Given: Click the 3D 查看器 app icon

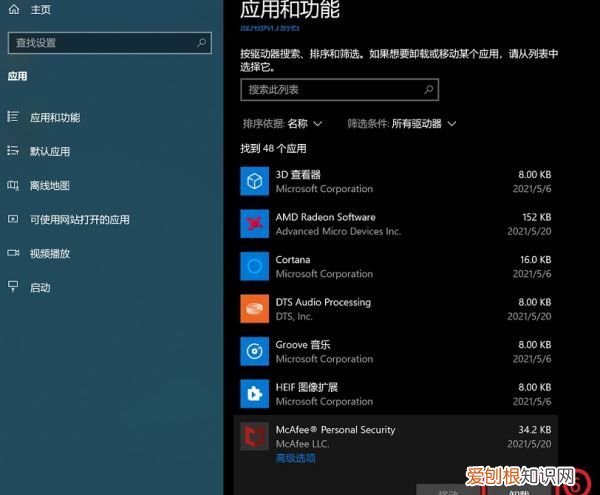Looking at the screenshot, I should coord(254,181).
